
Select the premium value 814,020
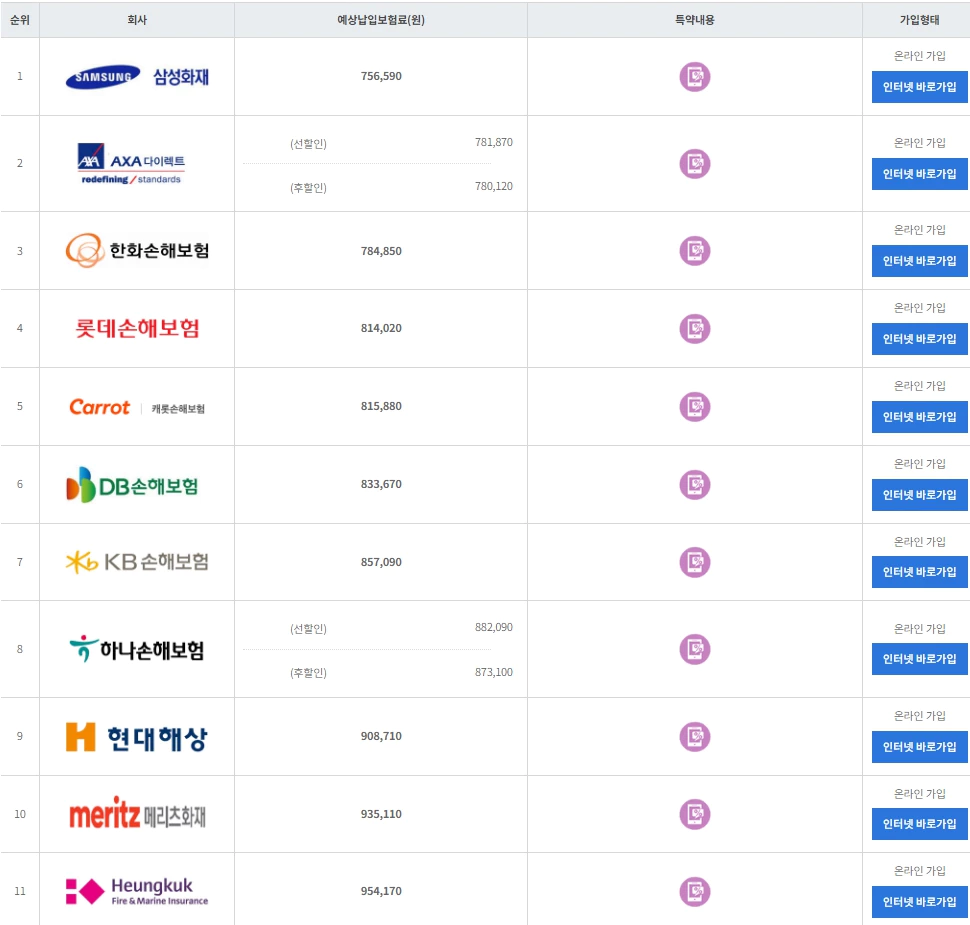click(x=381, y=328)
